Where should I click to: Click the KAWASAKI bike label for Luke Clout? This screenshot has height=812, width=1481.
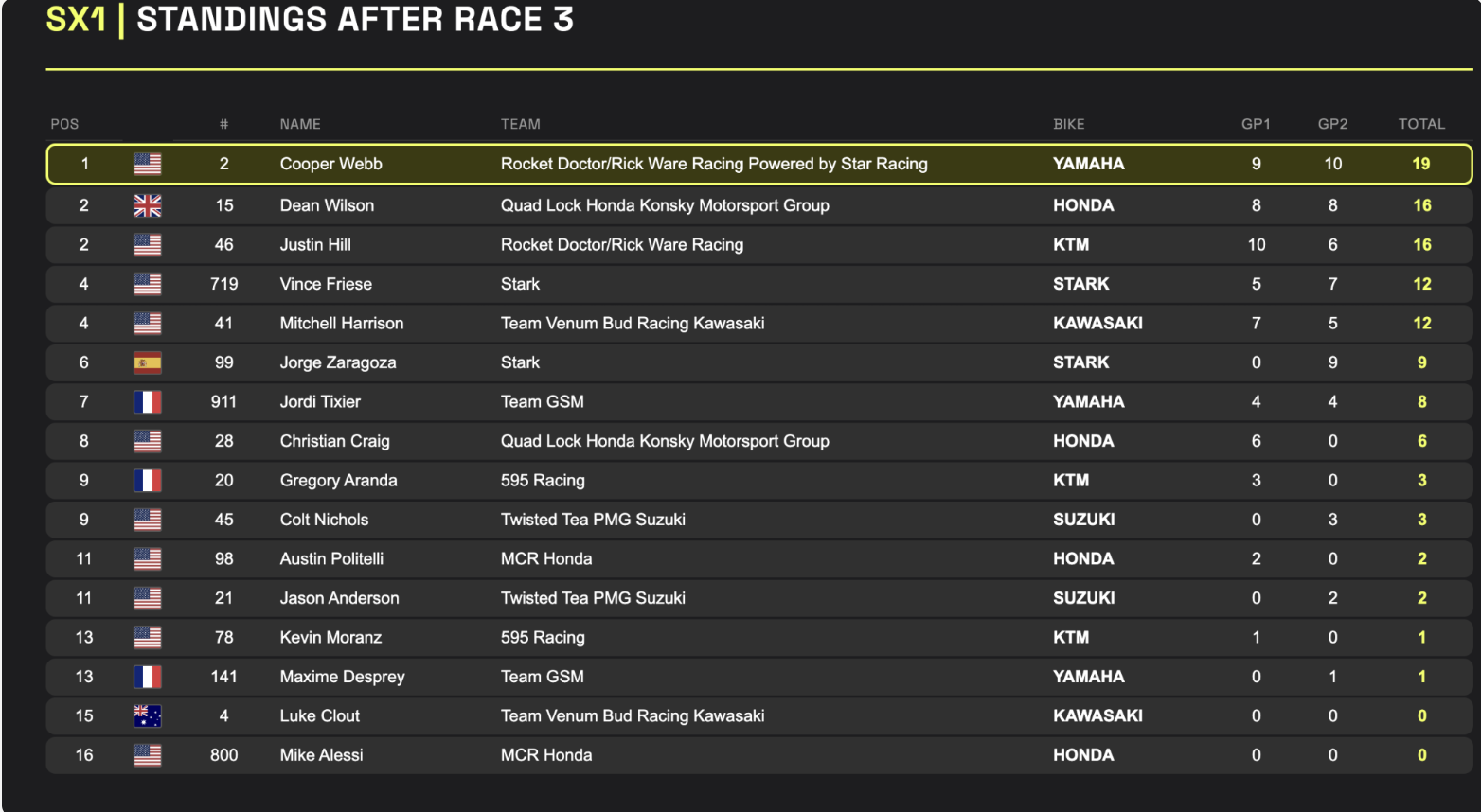1097,716
